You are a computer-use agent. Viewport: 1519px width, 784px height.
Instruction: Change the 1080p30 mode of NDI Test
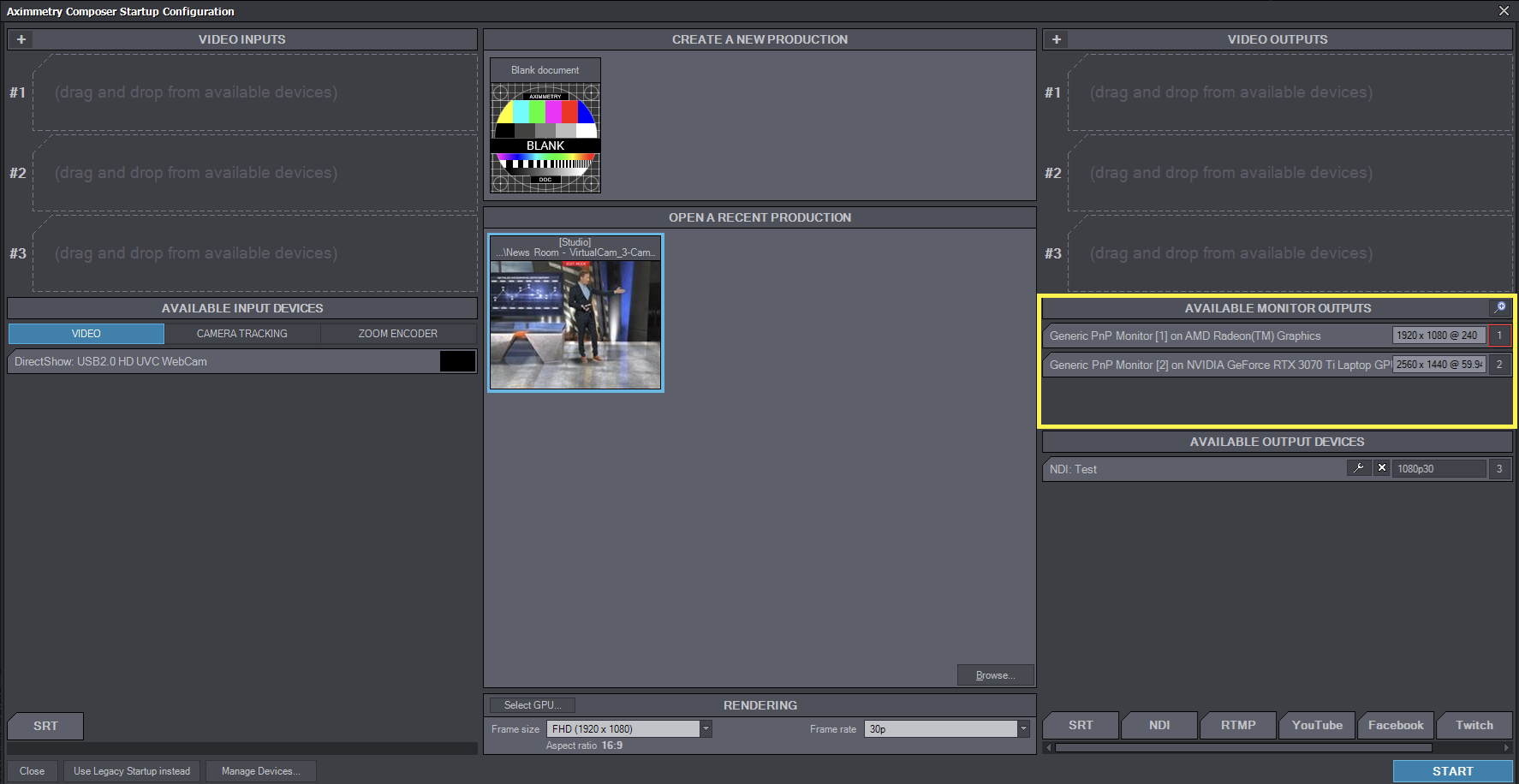point(1439,469)
